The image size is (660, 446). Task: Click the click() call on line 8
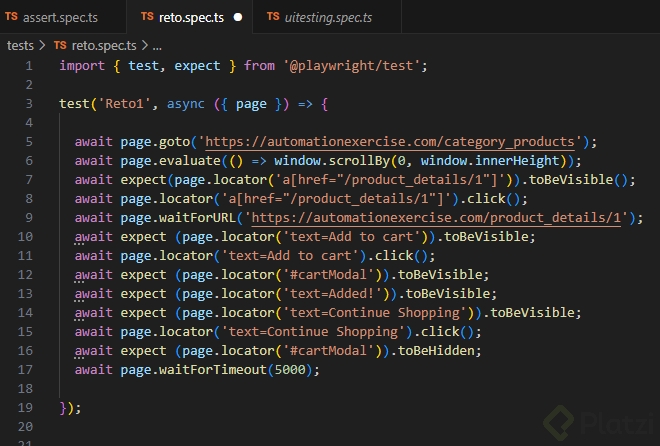click(x=494, y=199)
